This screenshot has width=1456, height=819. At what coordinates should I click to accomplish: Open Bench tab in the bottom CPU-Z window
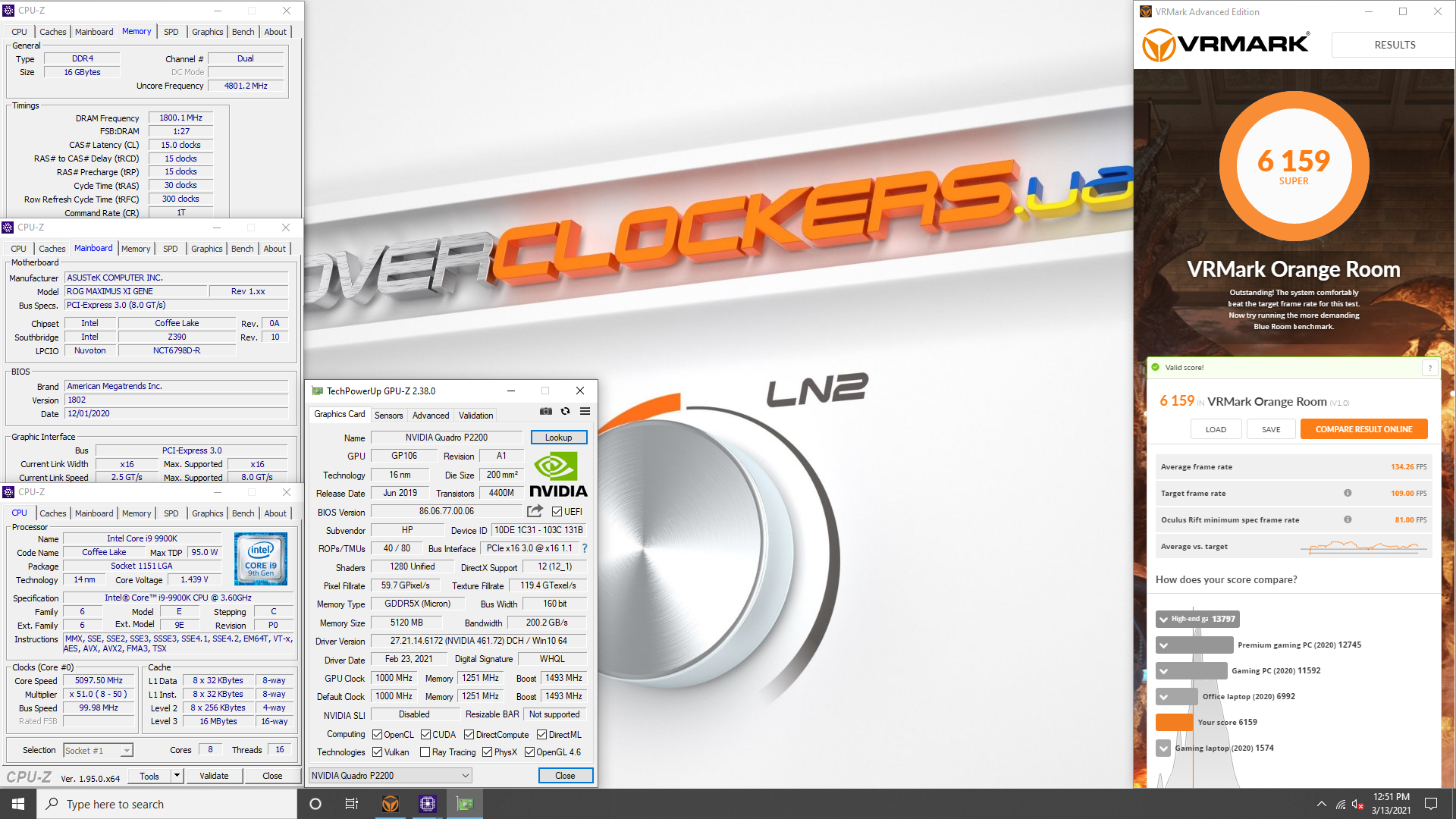(x=243, y=513)
